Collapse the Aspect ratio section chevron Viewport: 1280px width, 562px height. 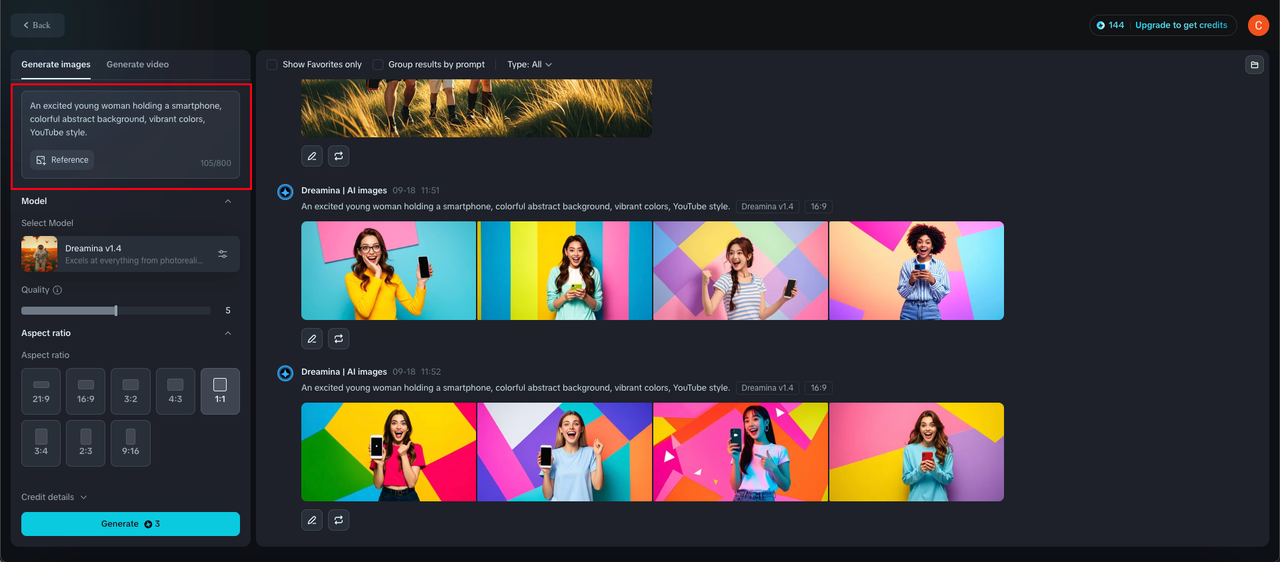tap(228, 333)
